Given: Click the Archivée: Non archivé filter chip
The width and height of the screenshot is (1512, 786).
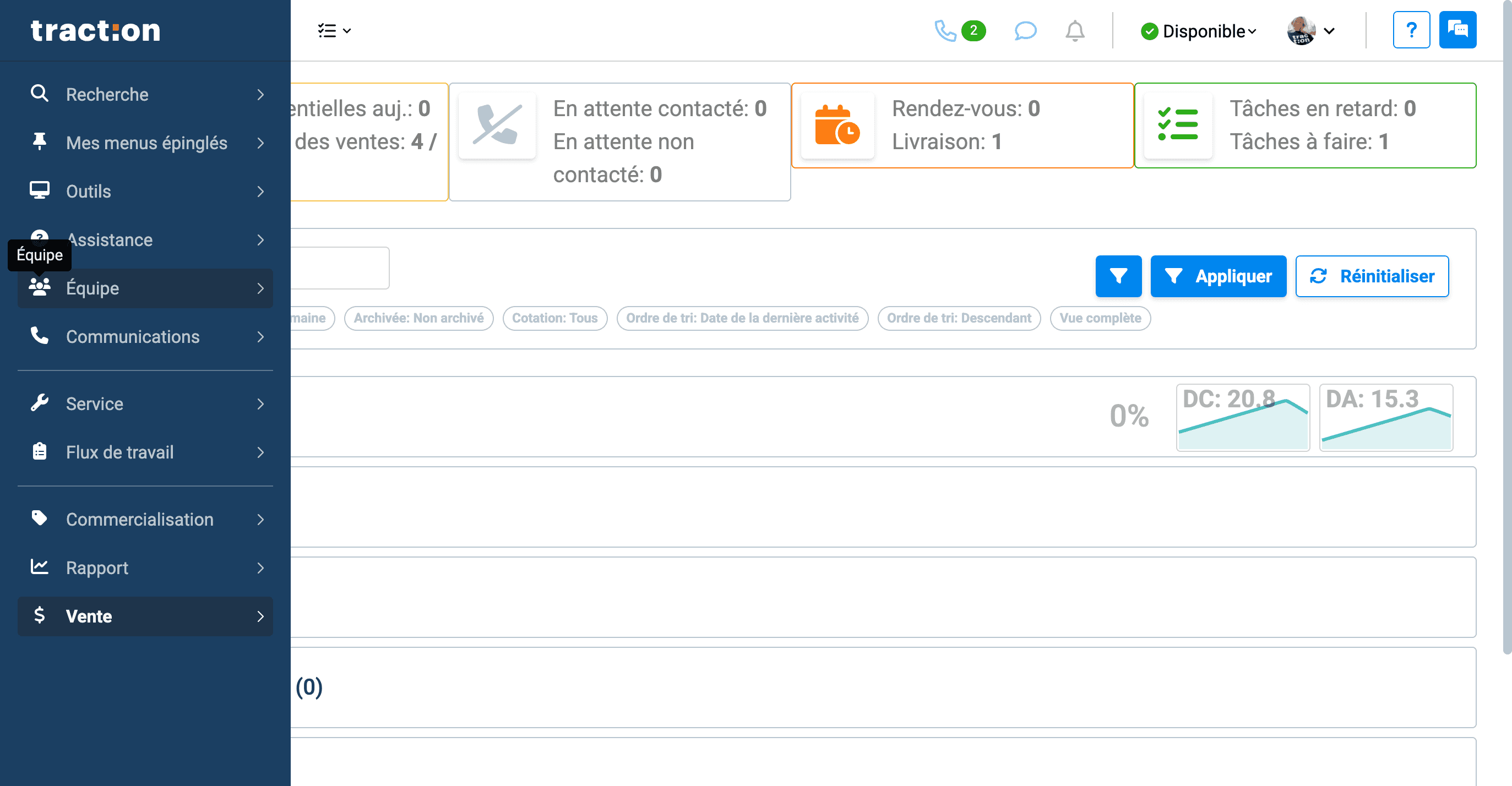Looking at the screenshot, I should click(x=418, y=318).
